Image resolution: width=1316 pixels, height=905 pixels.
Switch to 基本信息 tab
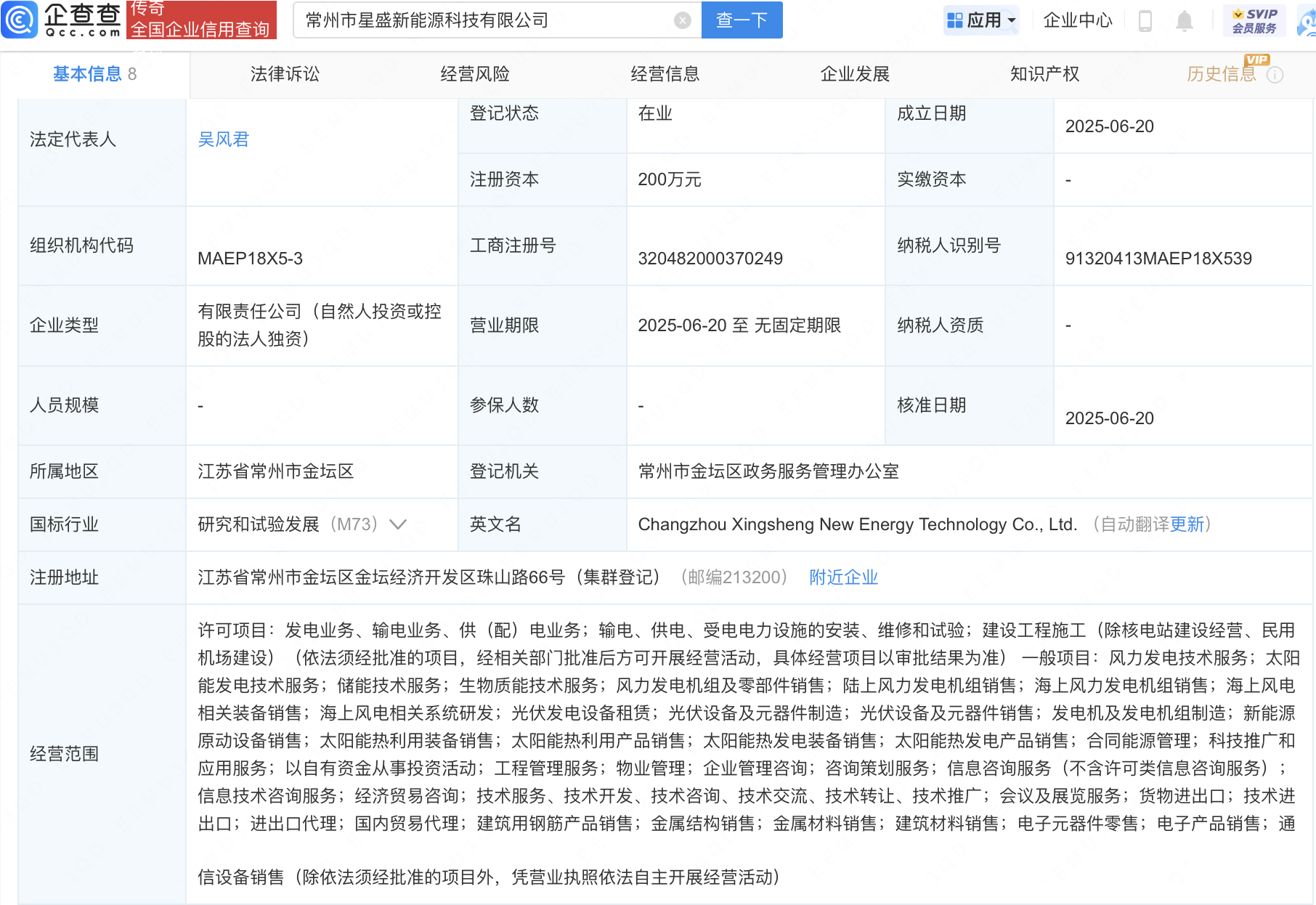(x=94, y=74)
